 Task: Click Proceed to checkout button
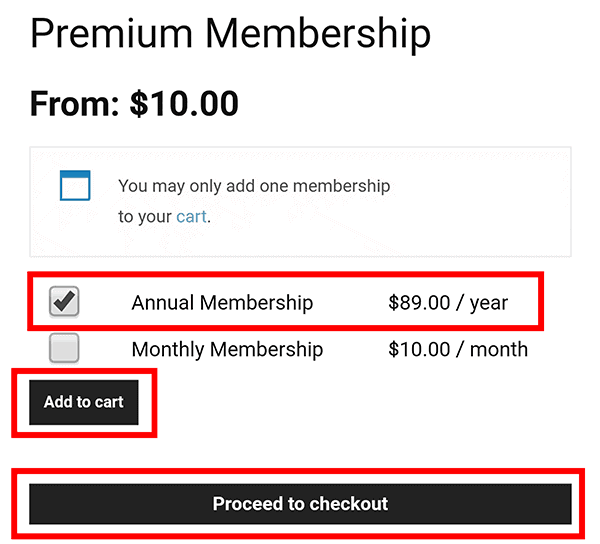(300, 504)
